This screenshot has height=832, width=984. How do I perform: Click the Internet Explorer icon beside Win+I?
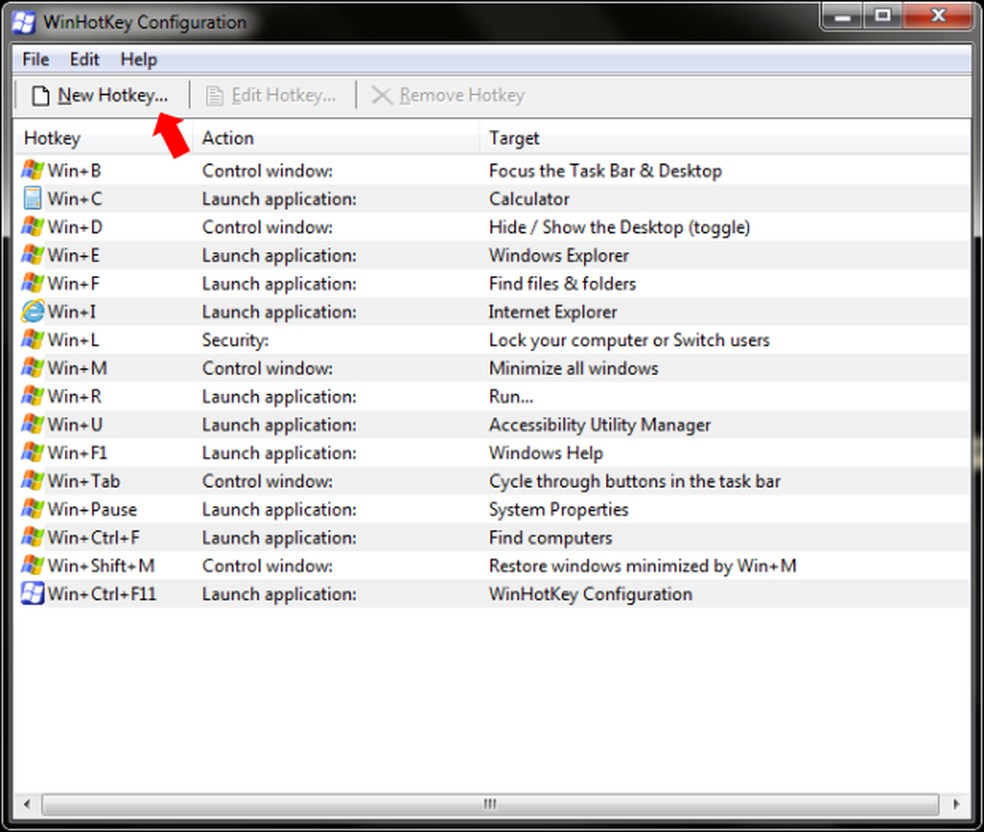[x=32, y=312]
